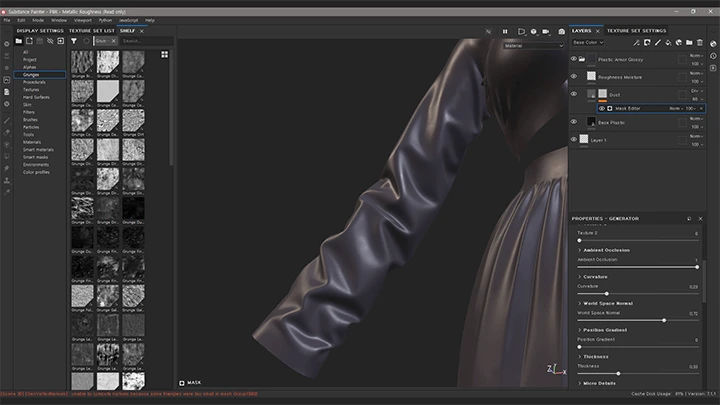
Task: Click the add mask icon in Layers toolbar
Action: (647, 43)
